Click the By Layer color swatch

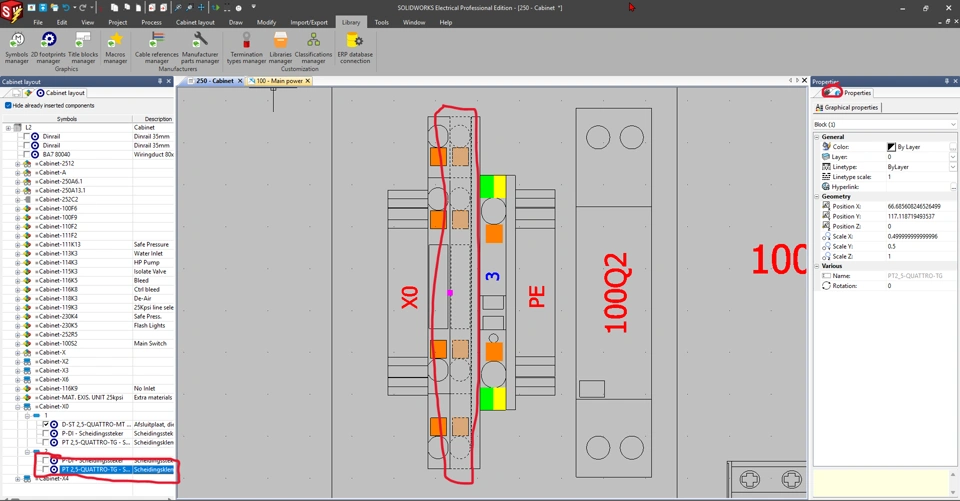[891, 147]
